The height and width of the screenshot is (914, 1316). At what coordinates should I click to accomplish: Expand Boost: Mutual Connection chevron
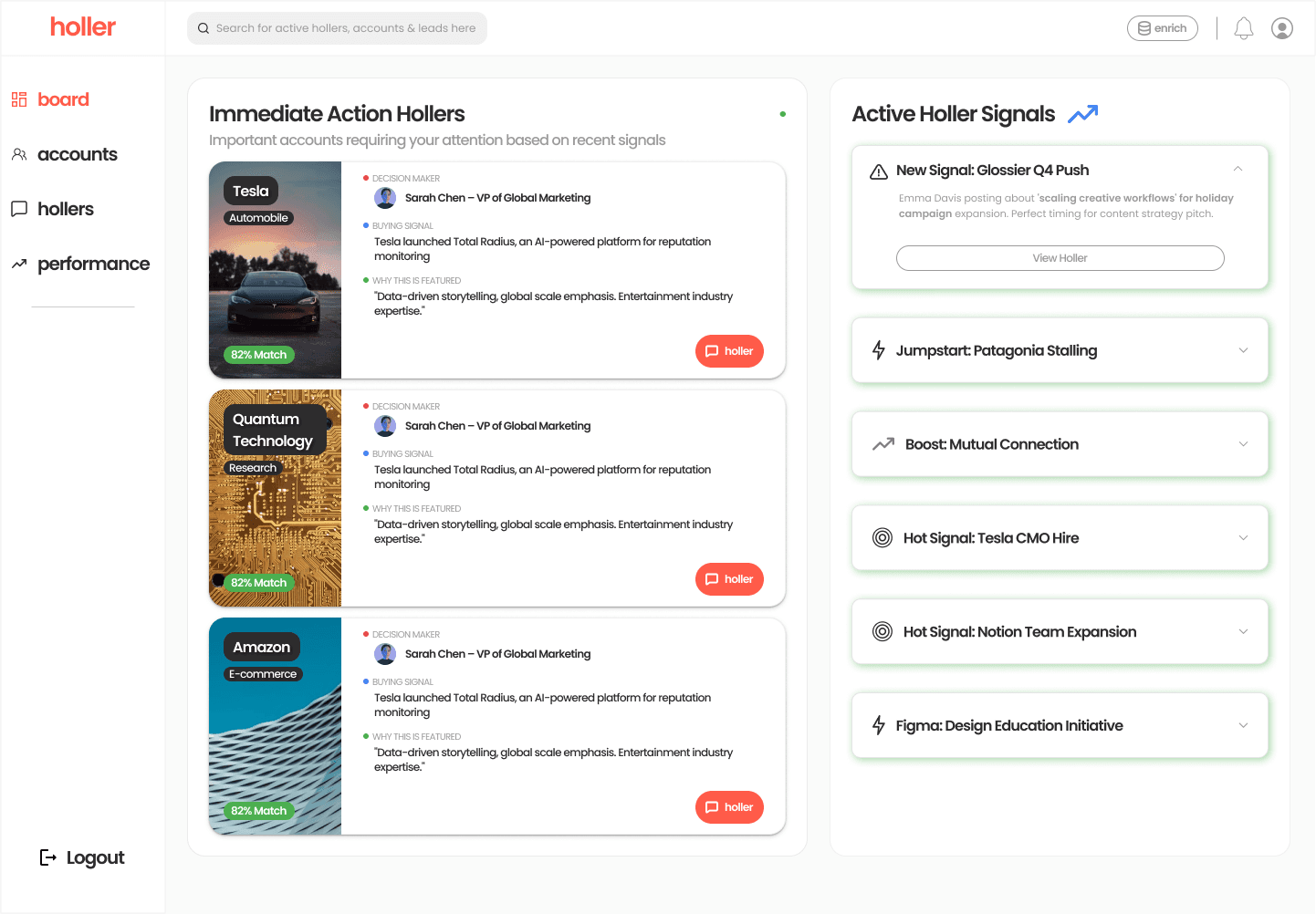pyautogui.click(x=1243, y=444)
